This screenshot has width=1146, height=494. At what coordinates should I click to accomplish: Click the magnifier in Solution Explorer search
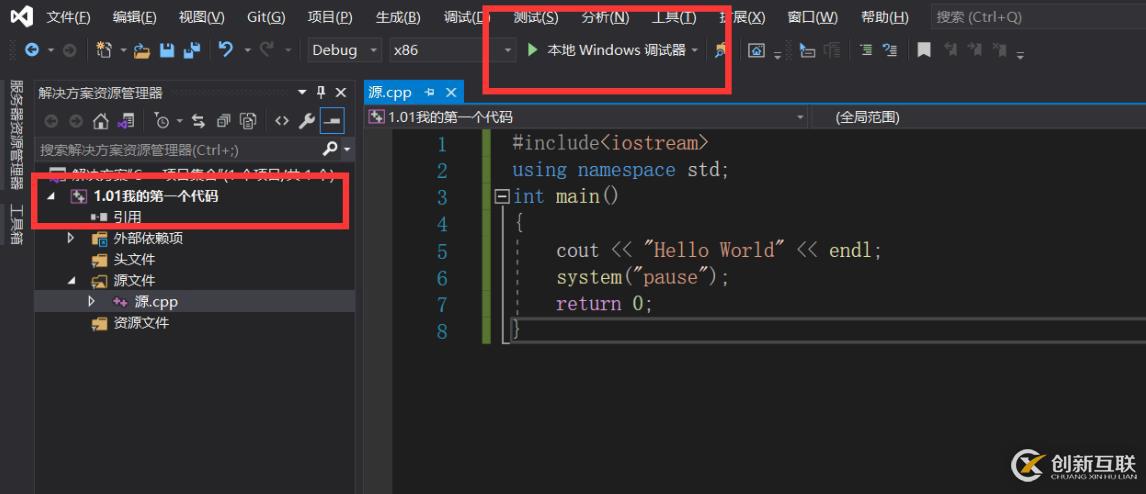tap(330, 149)
